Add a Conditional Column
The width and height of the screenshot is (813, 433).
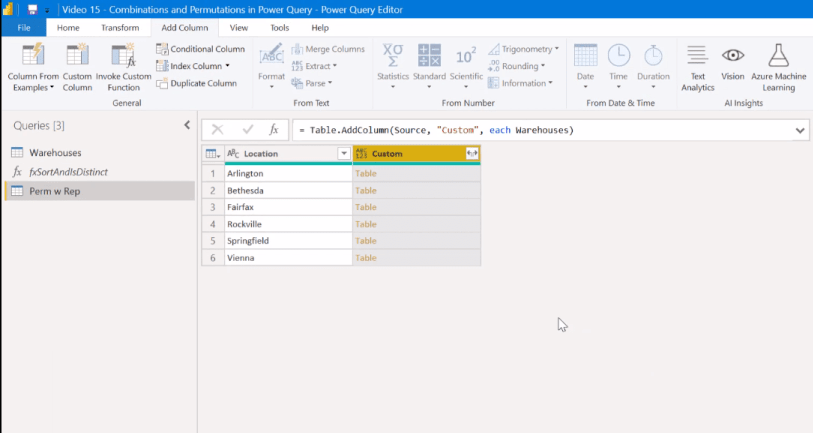pos(201,49)
